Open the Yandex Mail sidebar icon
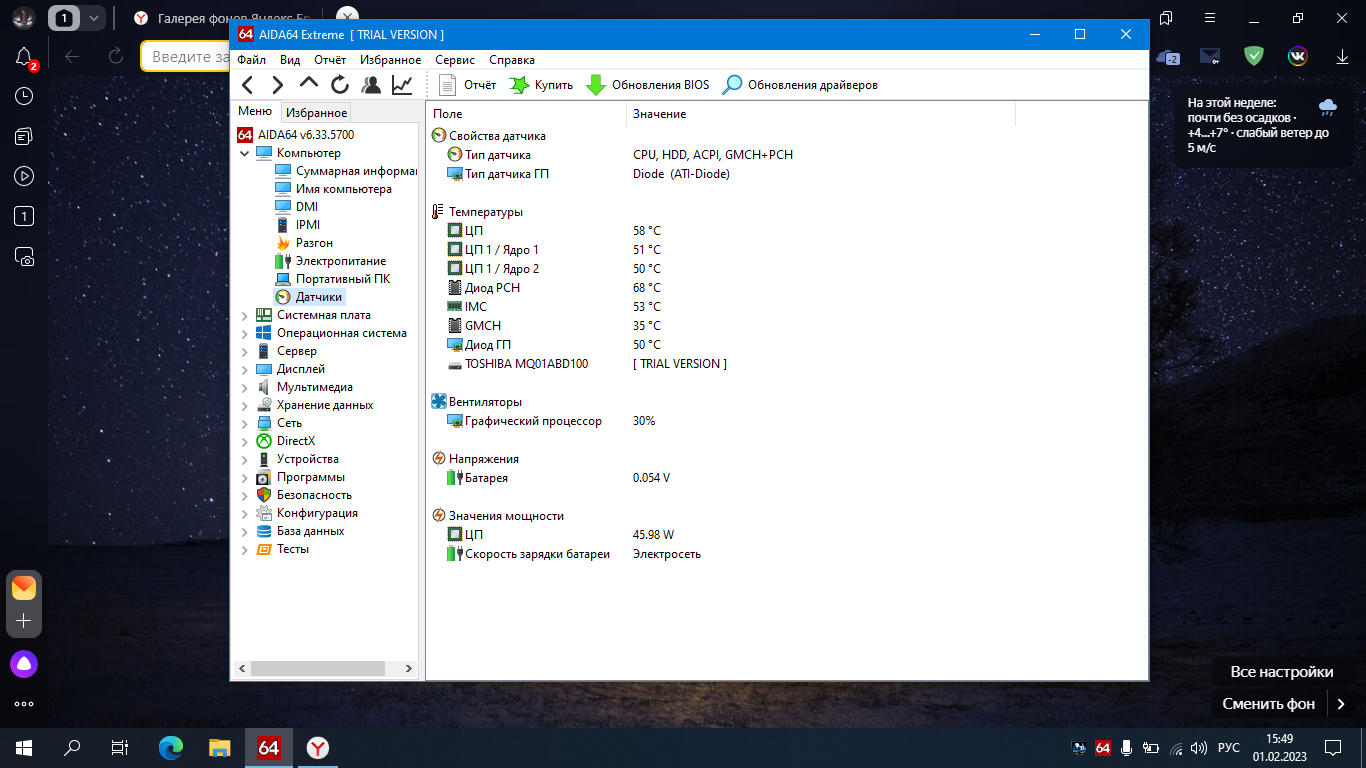 24,587
